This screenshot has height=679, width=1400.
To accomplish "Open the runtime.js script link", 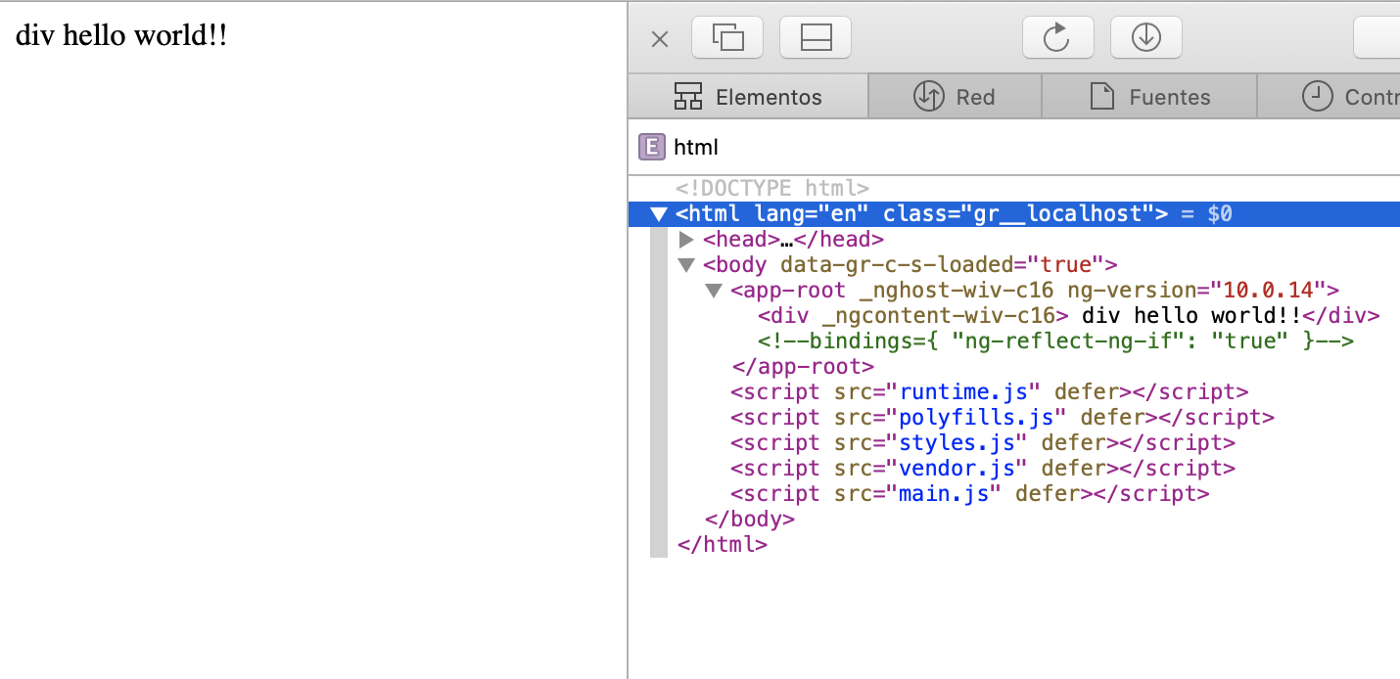I will point(970,392).
